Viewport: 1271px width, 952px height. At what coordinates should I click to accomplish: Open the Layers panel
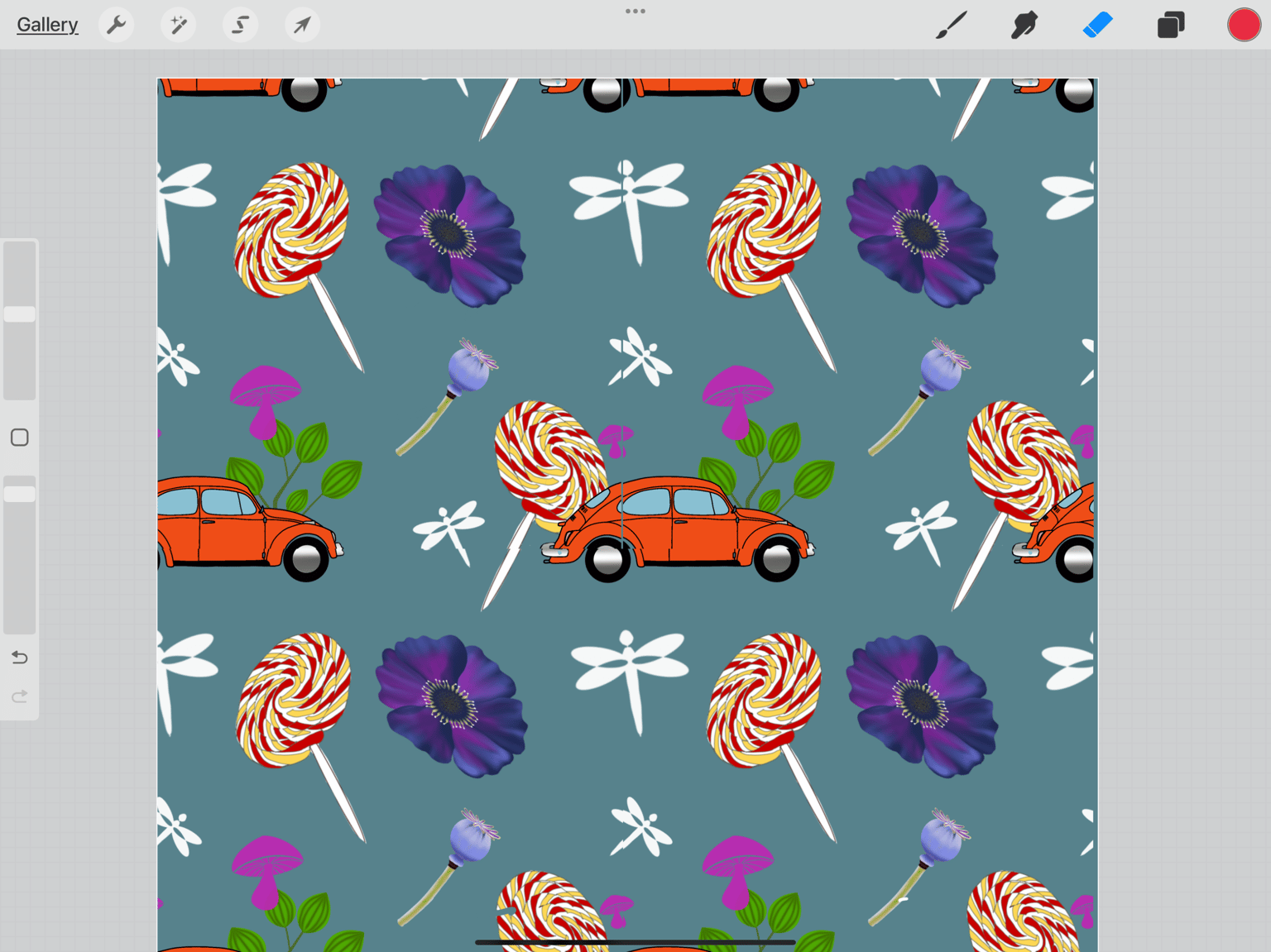point(1170,25)
